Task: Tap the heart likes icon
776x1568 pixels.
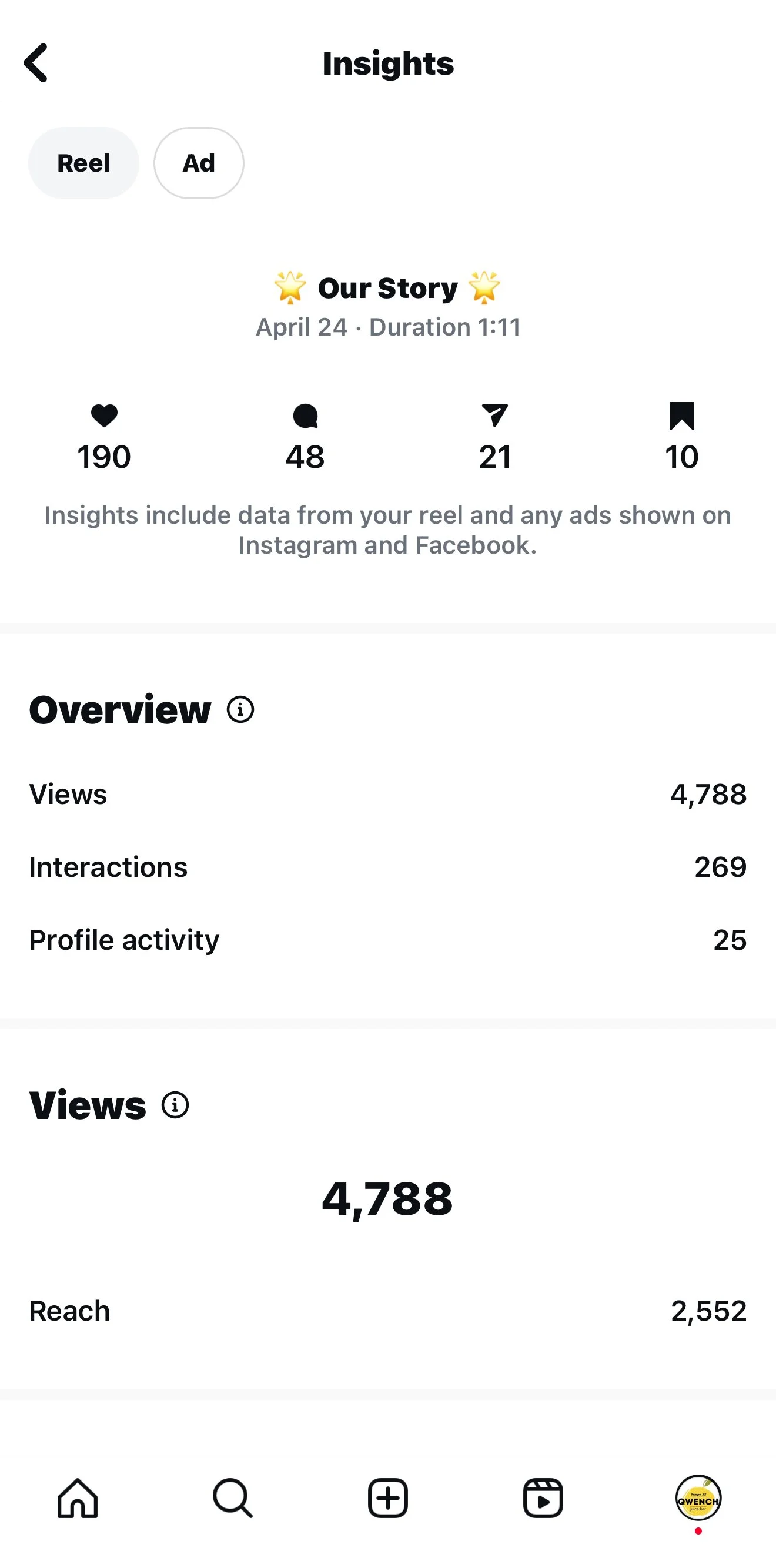Action: point(104,416)
